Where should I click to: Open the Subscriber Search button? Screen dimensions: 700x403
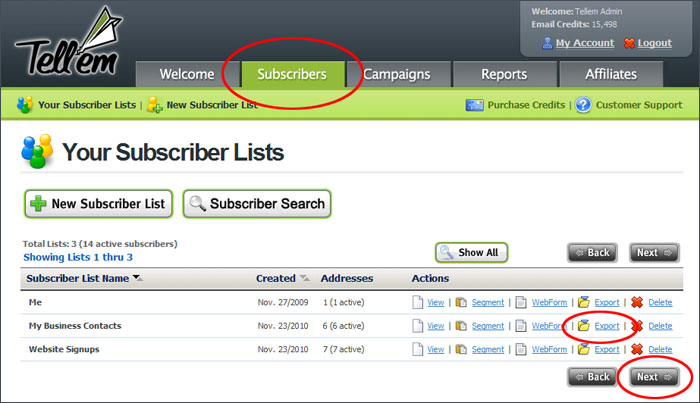point(257,204)
